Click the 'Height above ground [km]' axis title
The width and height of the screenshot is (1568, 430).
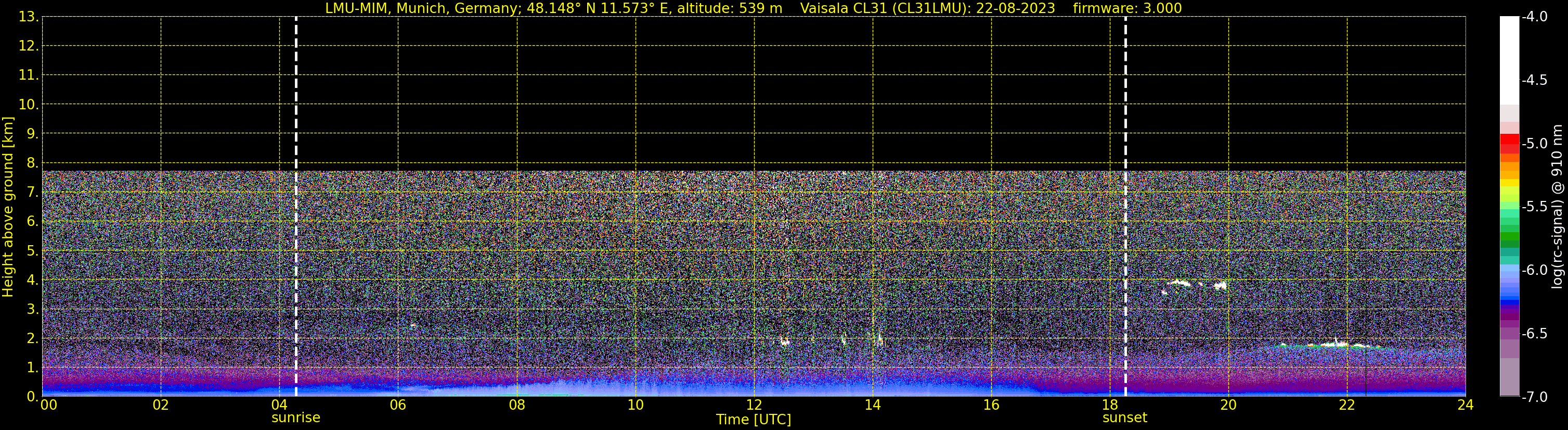point(8,207)
